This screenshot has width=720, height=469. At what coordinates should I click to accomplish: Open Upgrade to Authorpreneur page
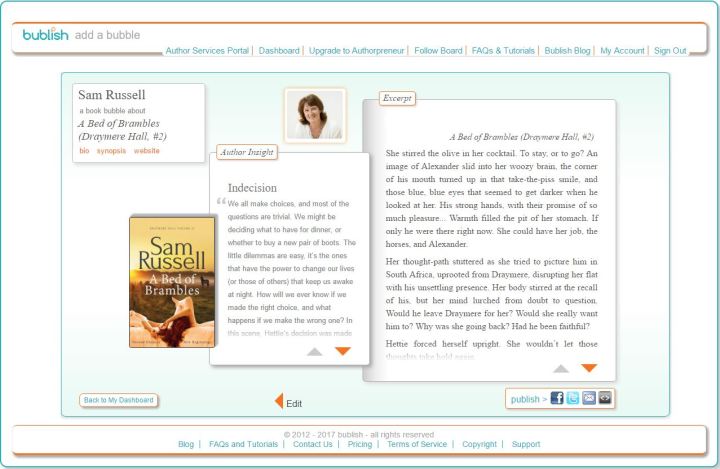coord(357,51)
